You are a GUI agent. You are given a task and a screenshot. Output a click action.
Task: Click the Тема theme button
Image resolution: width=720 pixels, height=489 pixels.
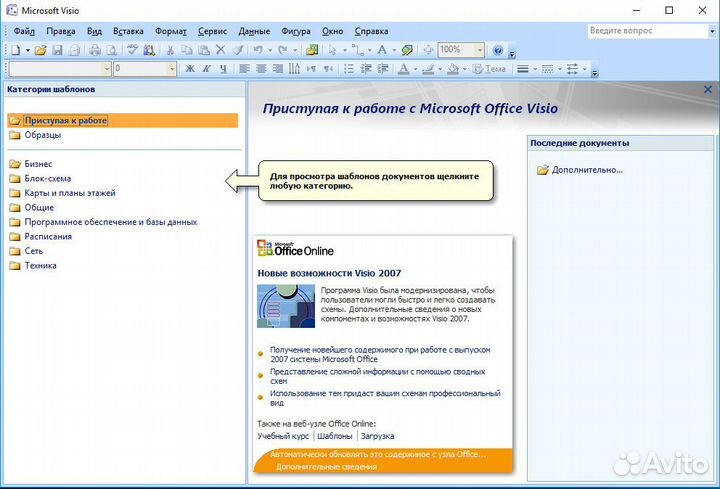tap(489, 69)
